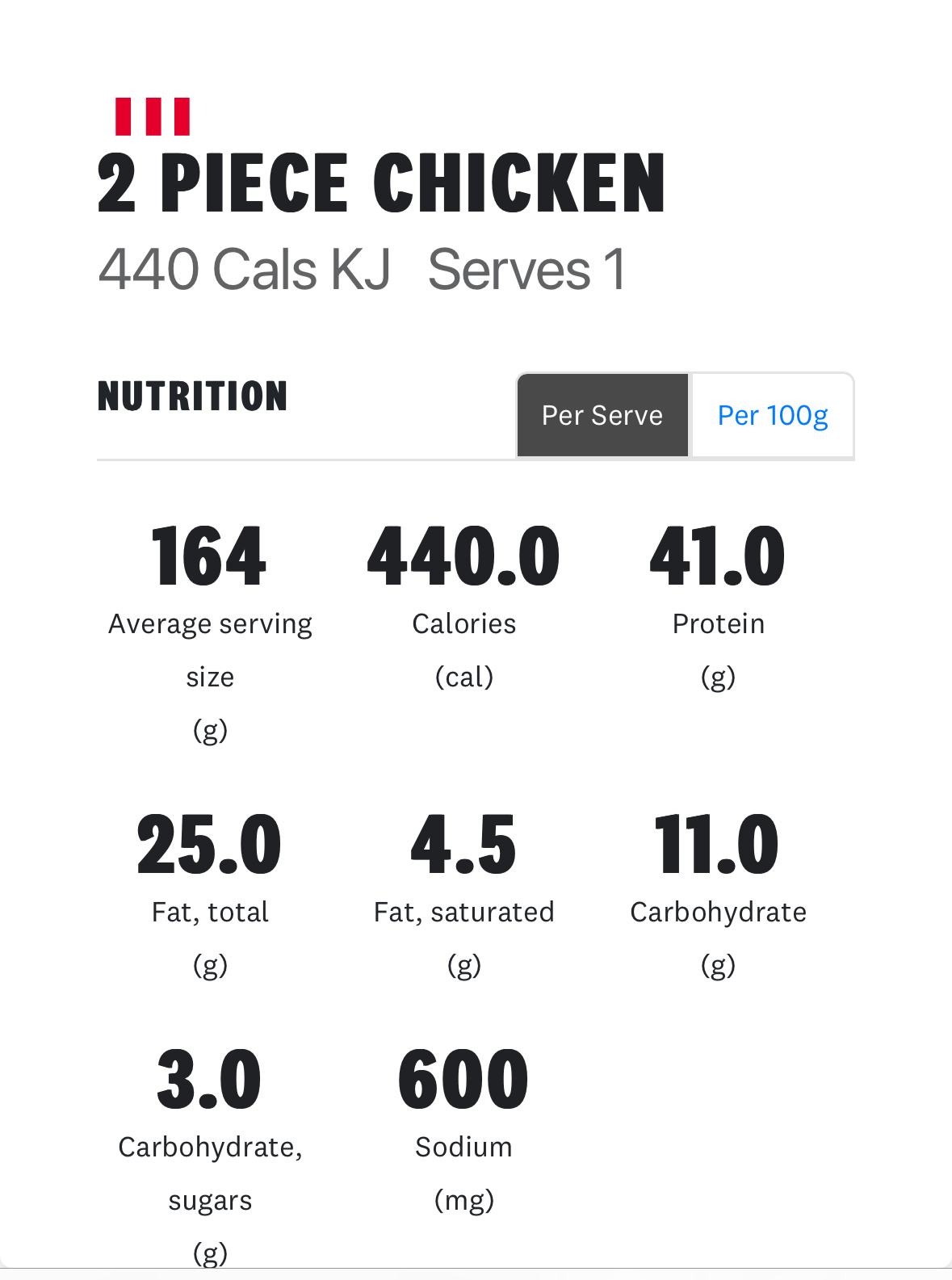Click the 2 Piece Chicken heading
The height and width of the screenshot is (1280, 952).
click(381, 183)
